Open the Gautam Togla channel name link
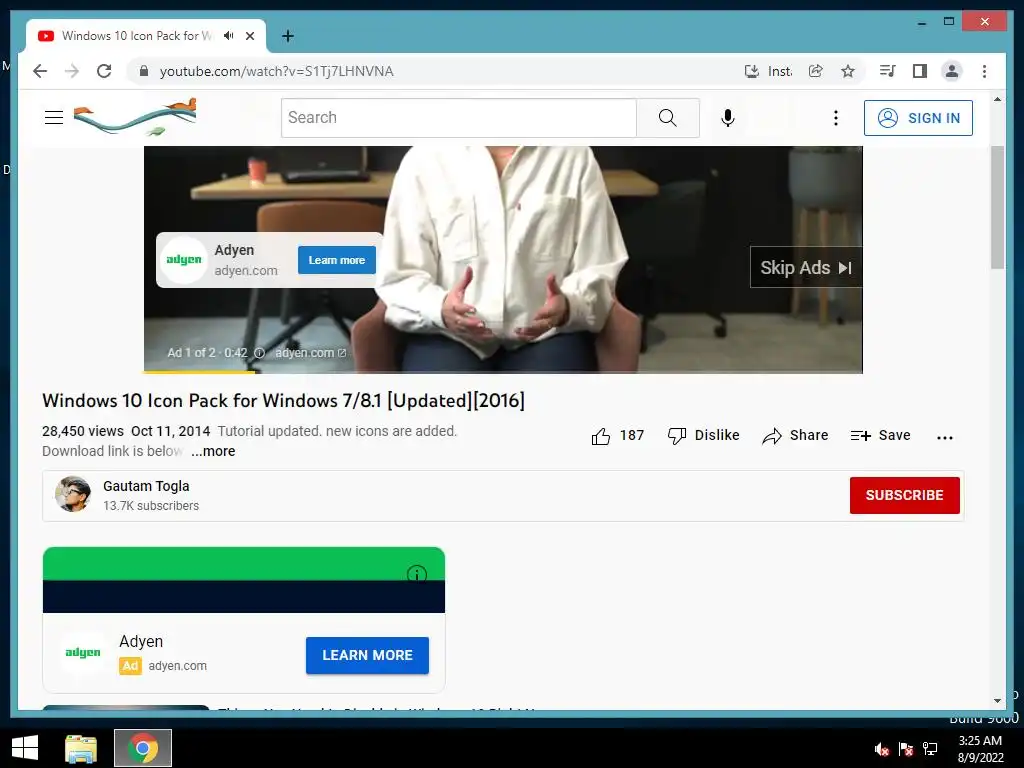 coord(146,486)
